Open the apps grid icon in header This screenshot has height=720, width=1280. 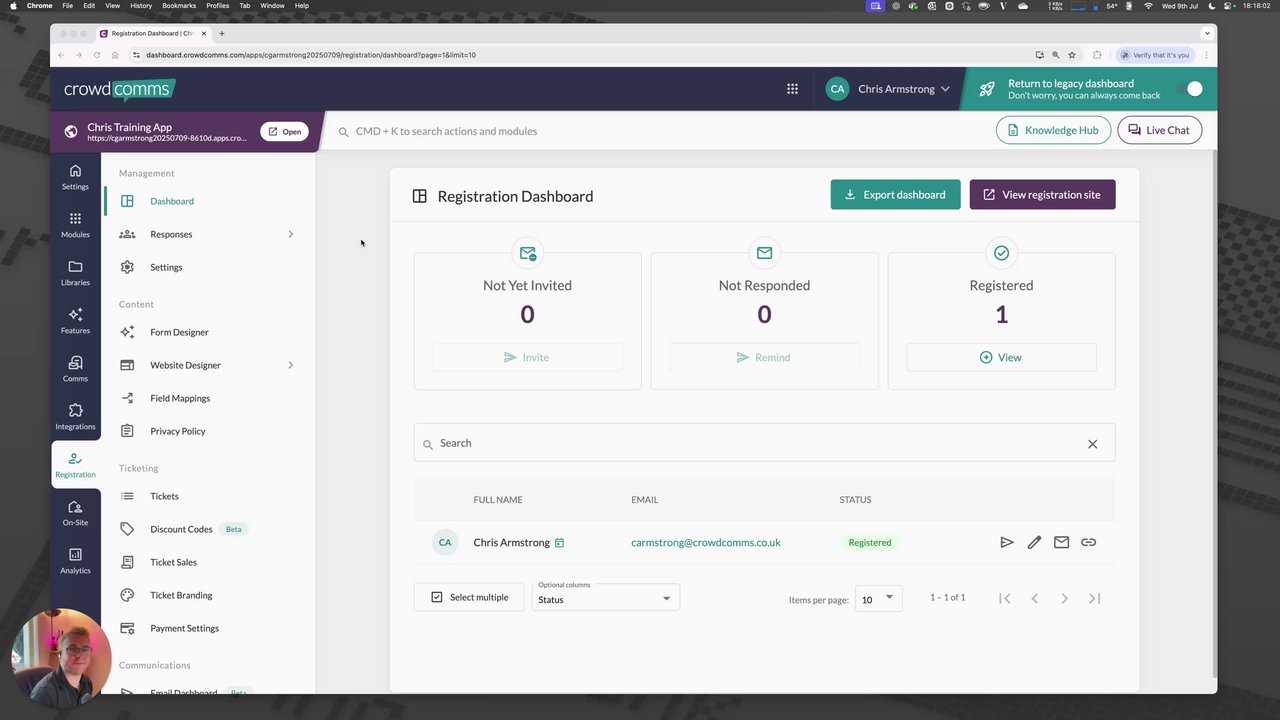tap(792, 89)
